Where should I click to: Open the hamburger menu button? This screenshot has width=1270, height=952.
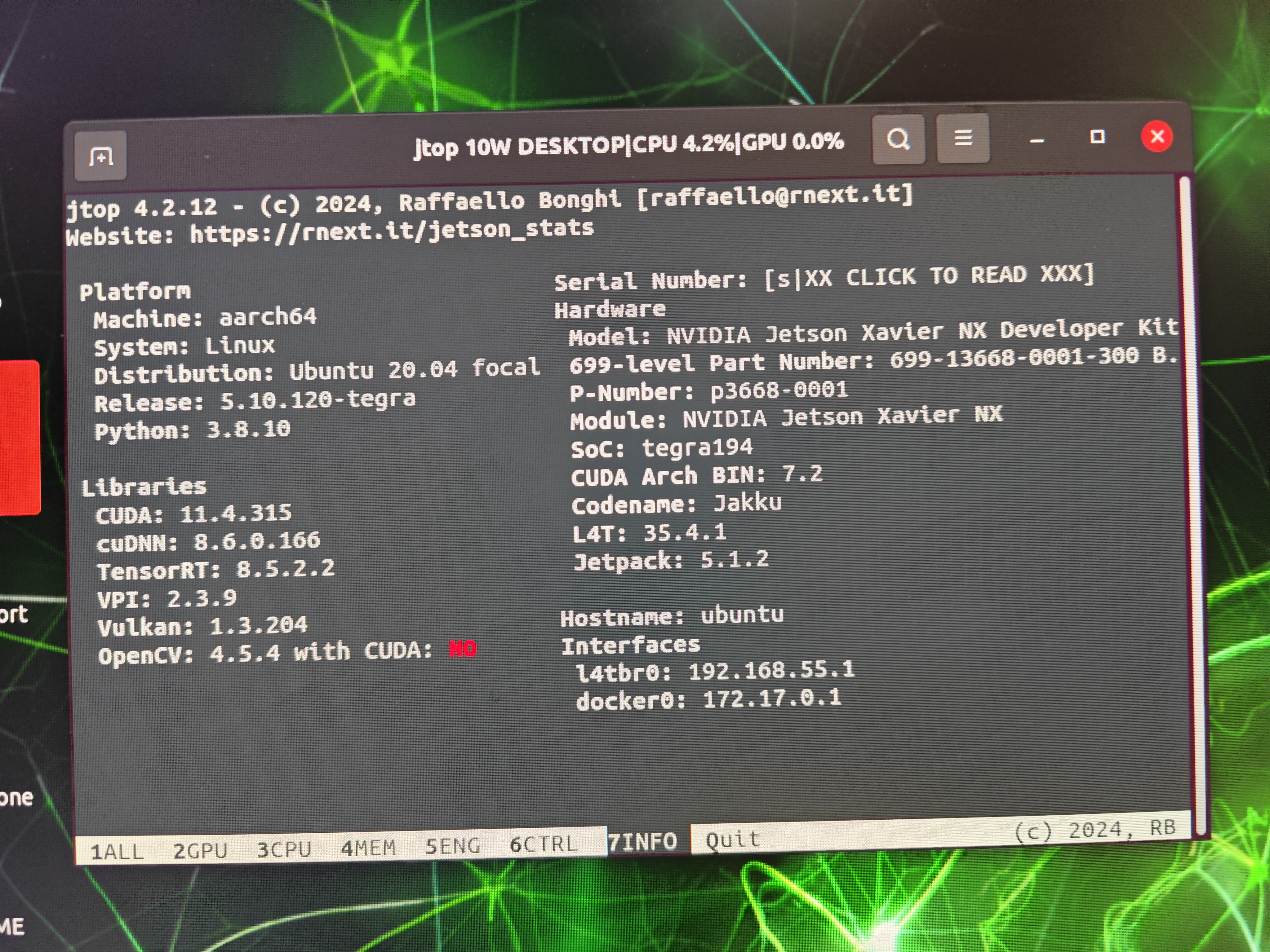[963, 138]
